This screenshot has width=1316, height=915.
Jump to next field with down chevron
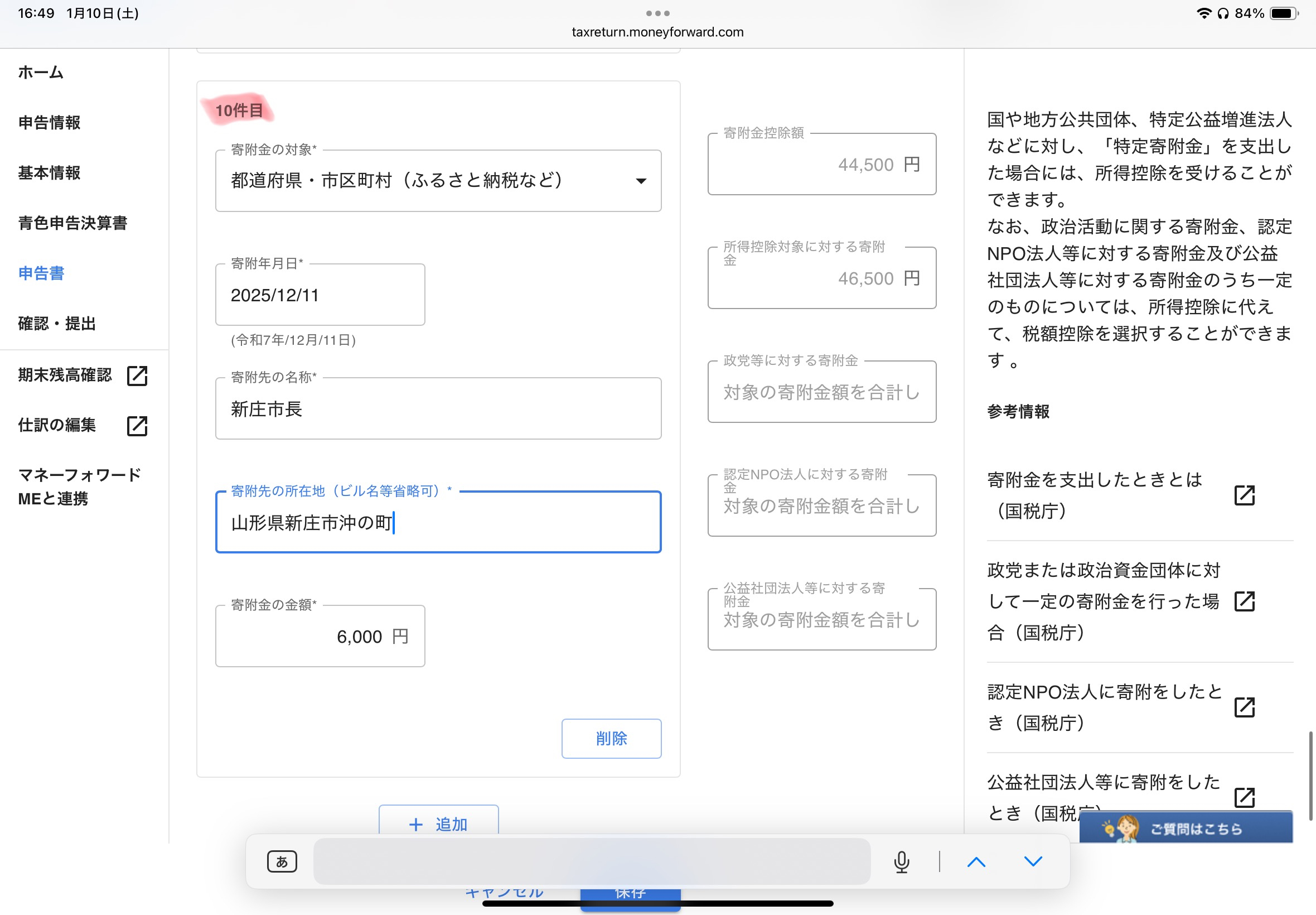(x=1033, y=861)
